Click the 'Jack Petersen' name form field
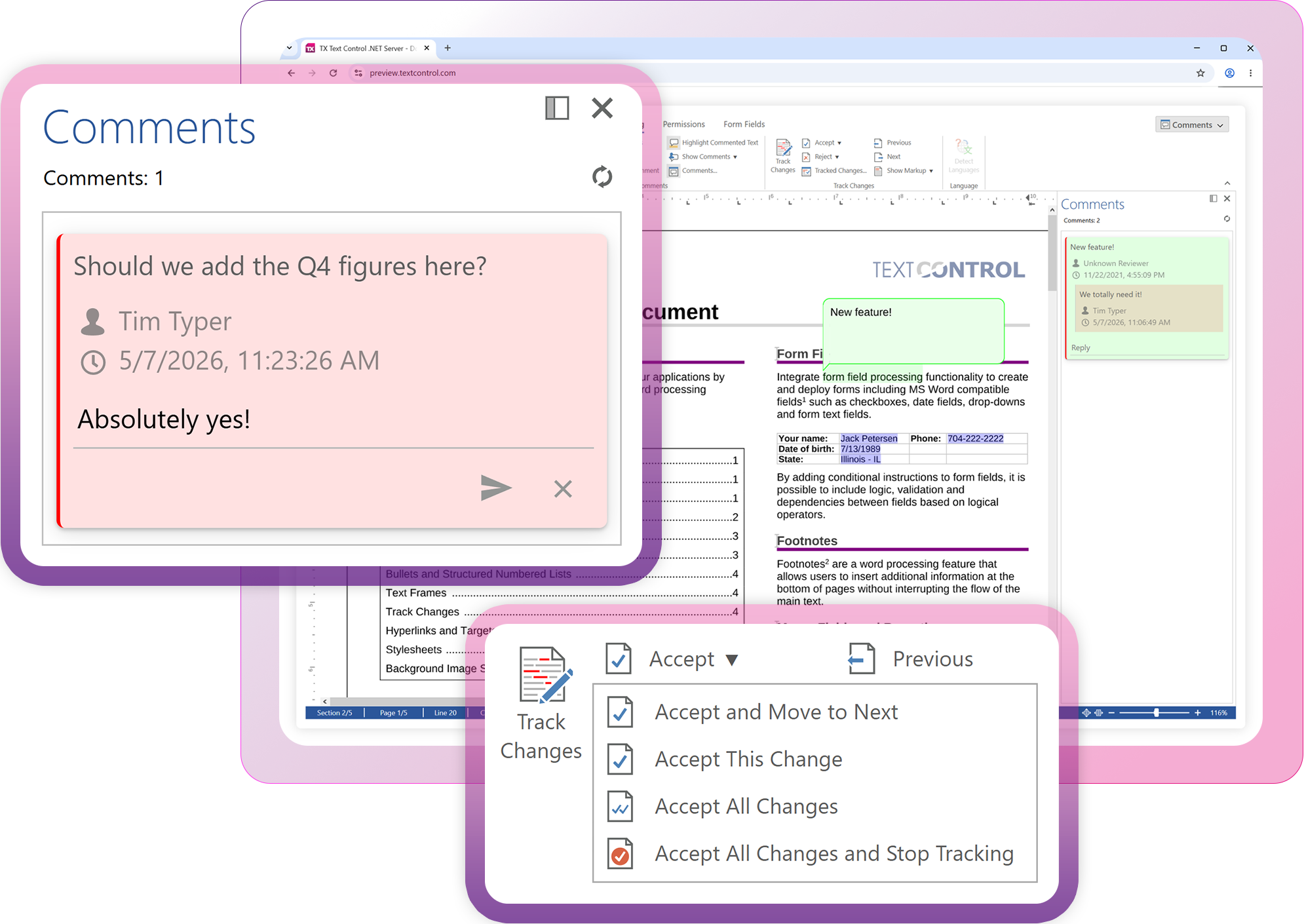 pyautogui.click(x=869, y=438)
